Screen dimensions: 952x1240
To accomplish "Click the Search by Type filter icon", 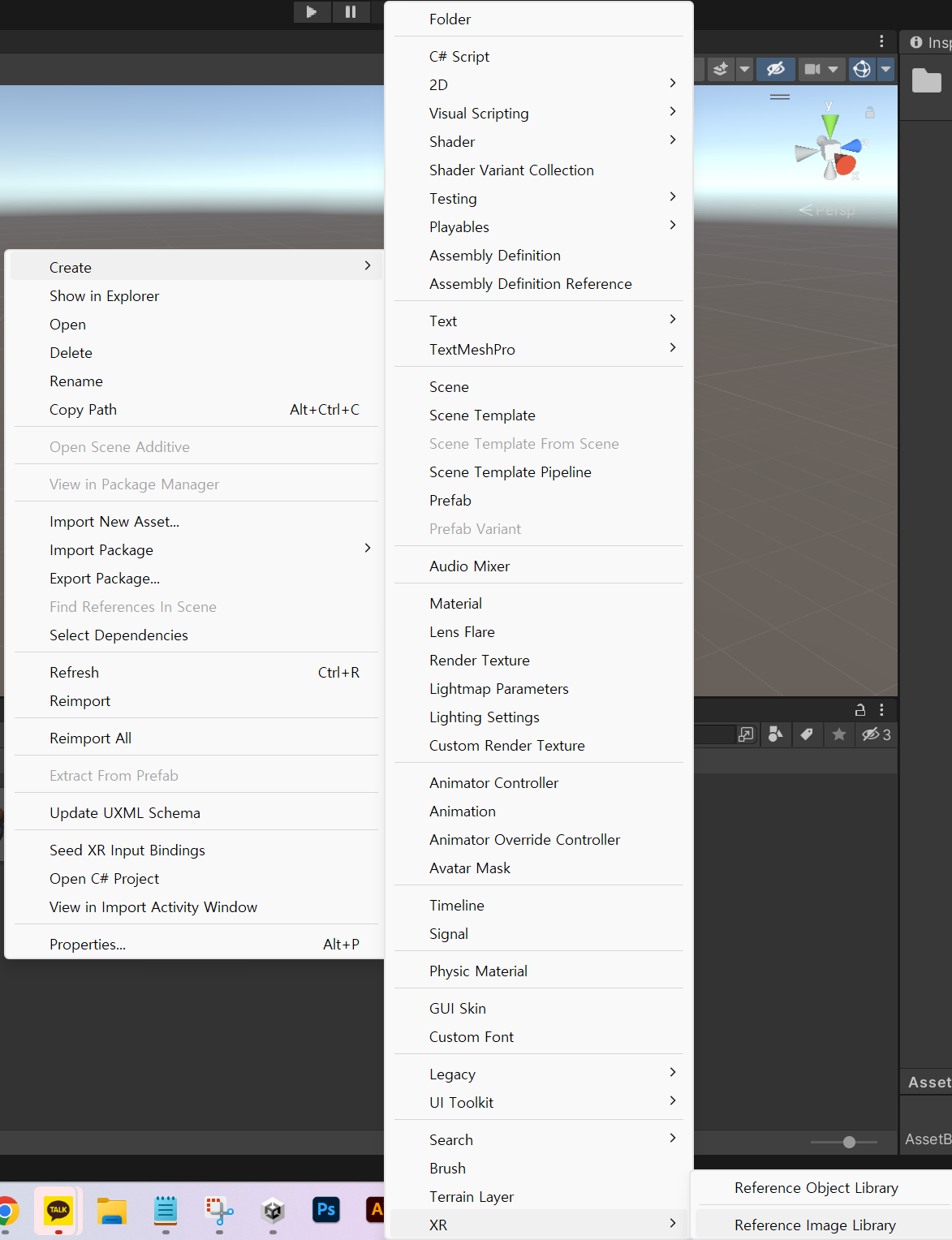I will [x=776, y=734].
